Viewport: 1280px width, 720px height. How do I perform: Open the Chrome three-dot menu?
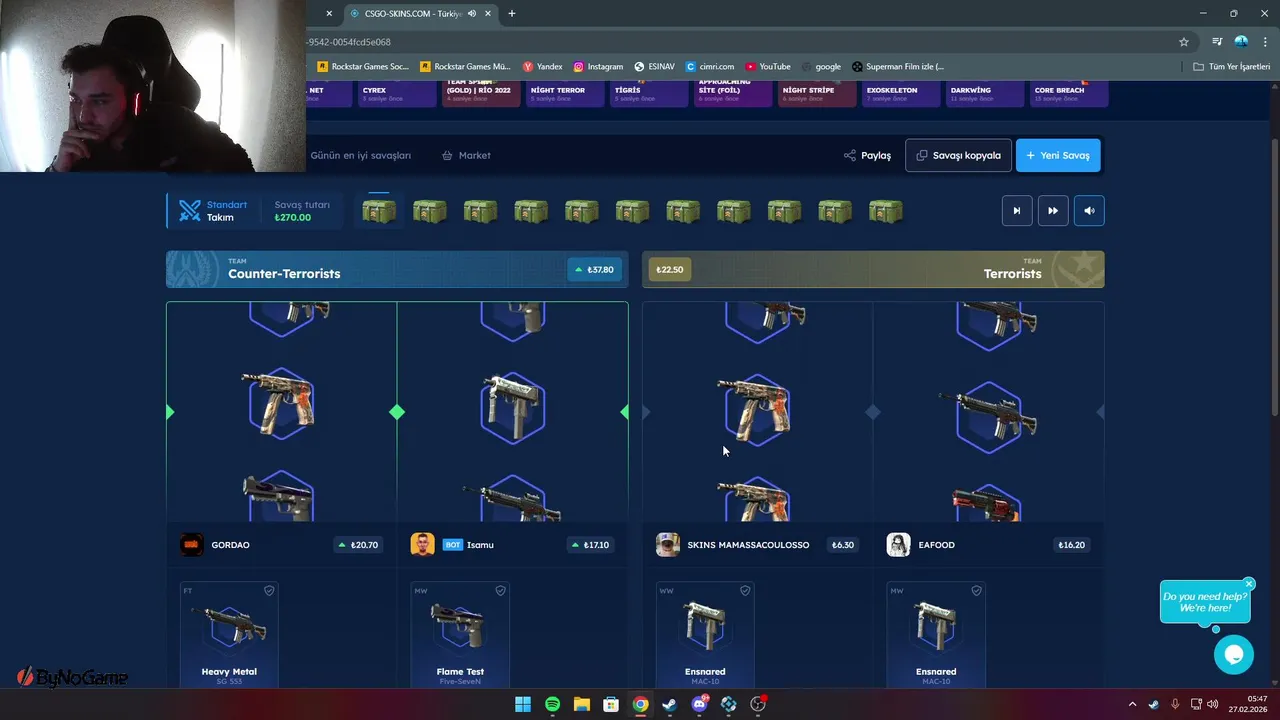click(1265, 42)
